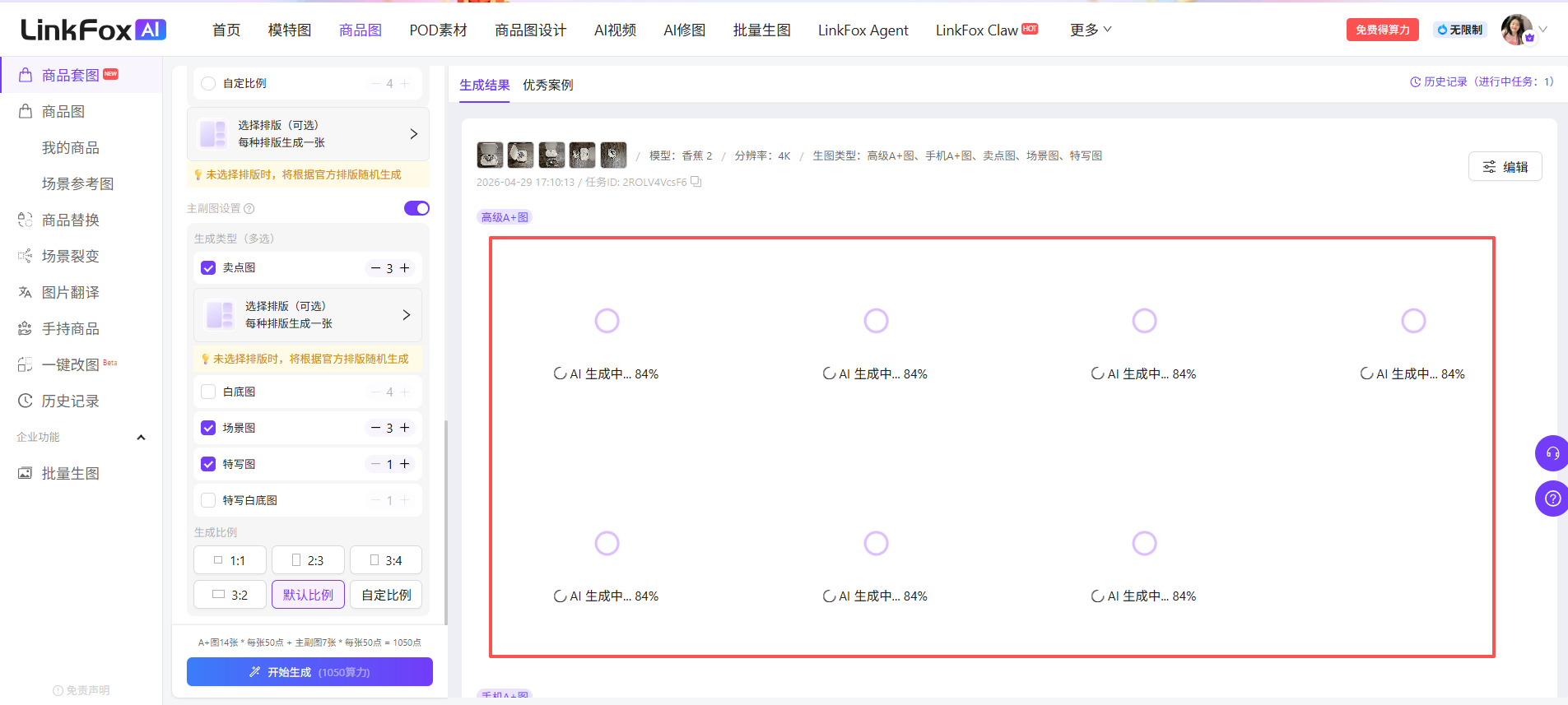Click the 开始生成 button
This screenshot has height=705, width=1568.
[x=309, y=671]
